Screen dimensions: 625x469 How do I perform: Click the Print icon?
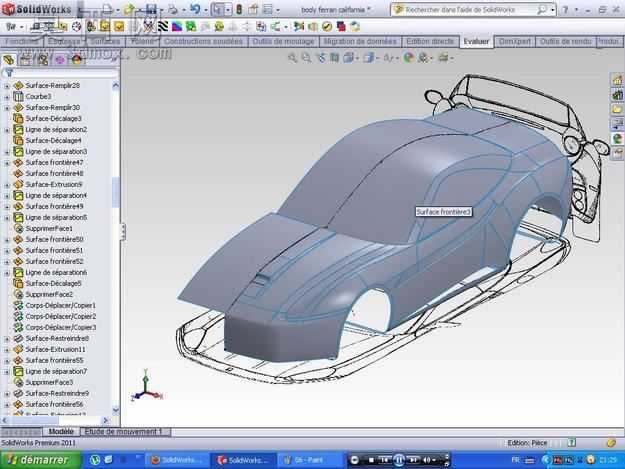(173, 9)
